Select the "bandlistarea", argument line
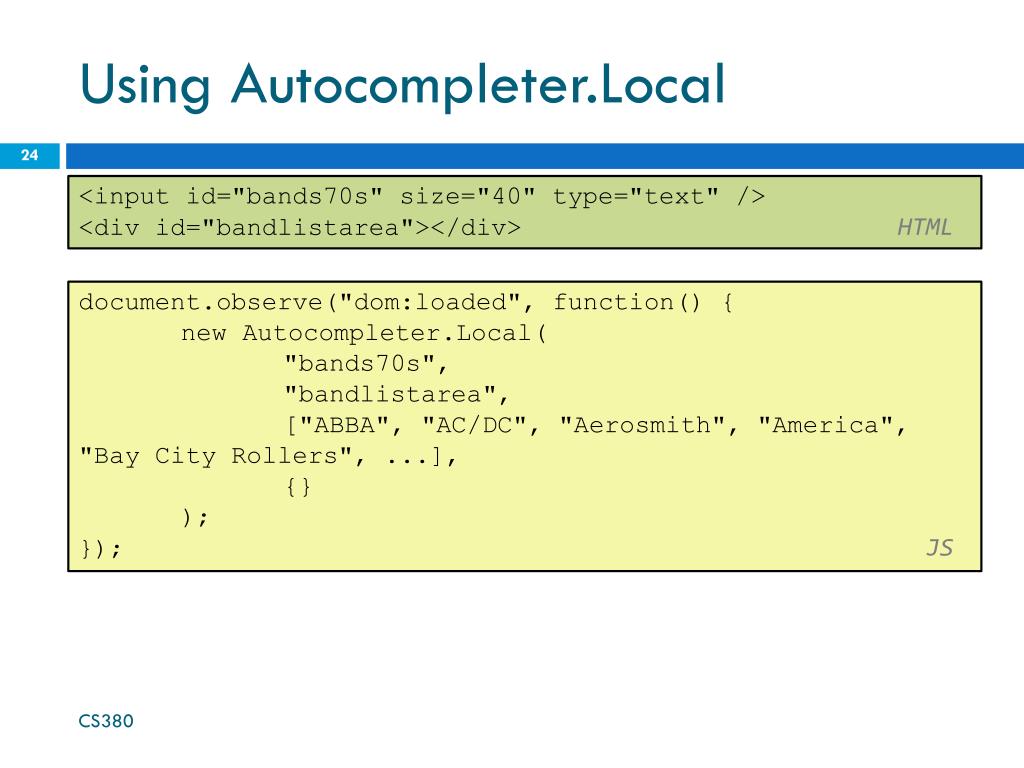 point(396,394)
